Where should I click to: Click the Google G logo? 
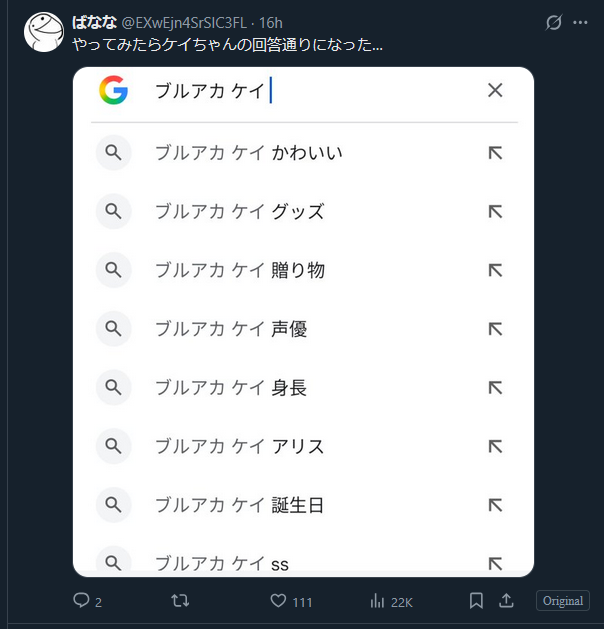pos(114,90)
